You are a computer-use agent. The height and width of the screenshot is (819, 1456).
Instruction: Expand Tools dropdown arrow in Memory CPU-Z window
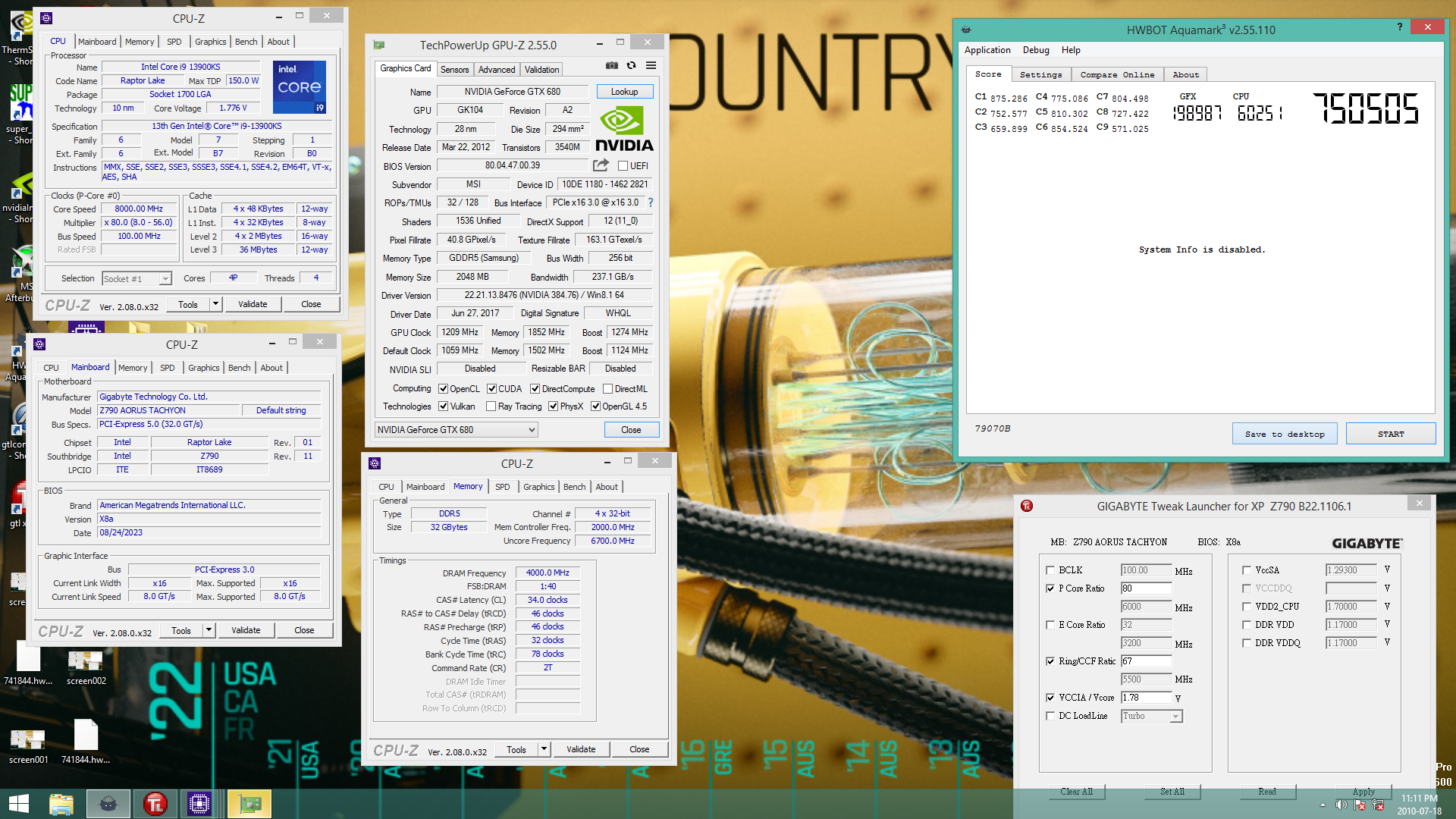tap(544, 749)
